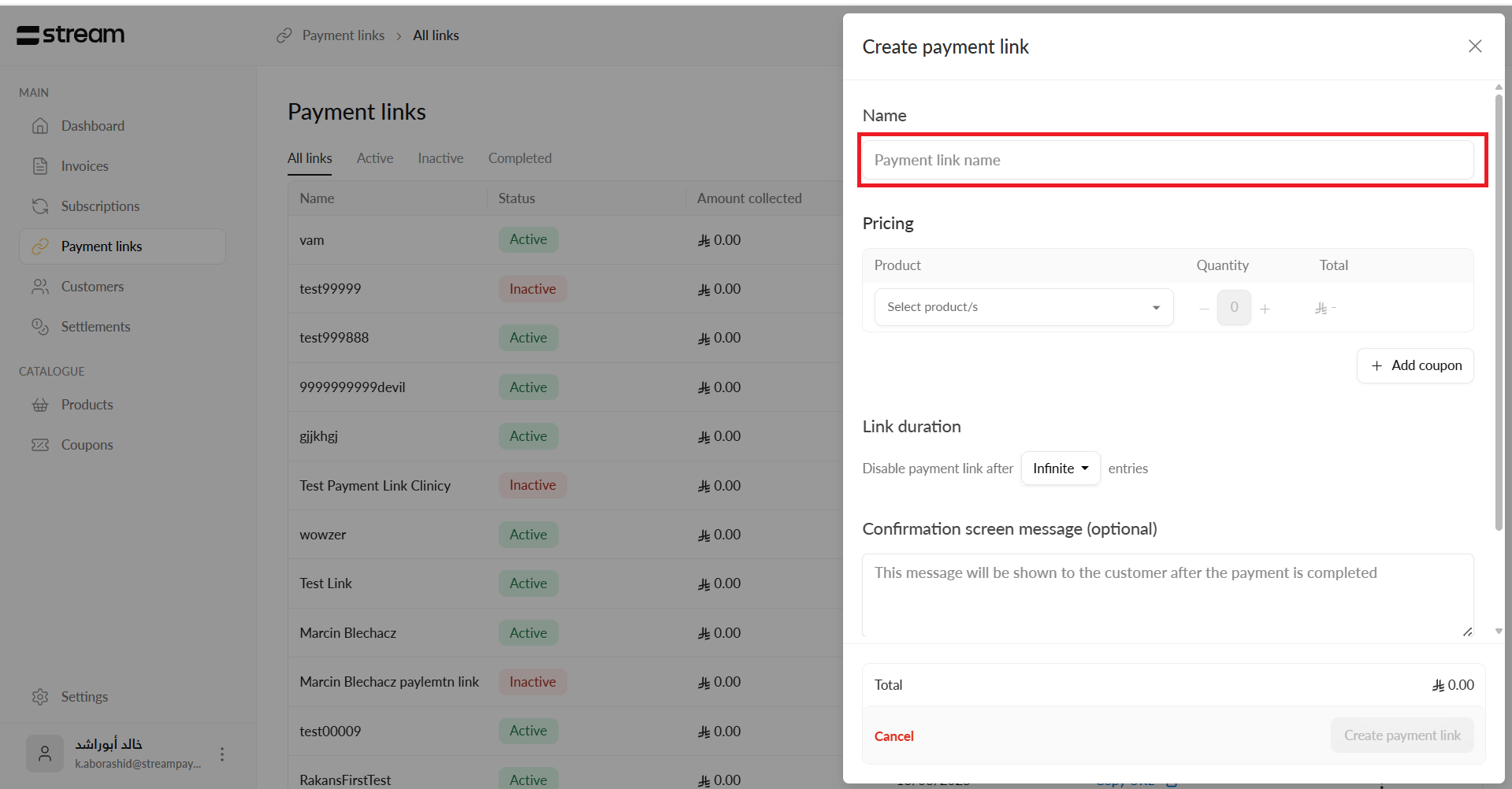
Task: Increase quantity with the plus stepper
Action: tap(1265, 309)
